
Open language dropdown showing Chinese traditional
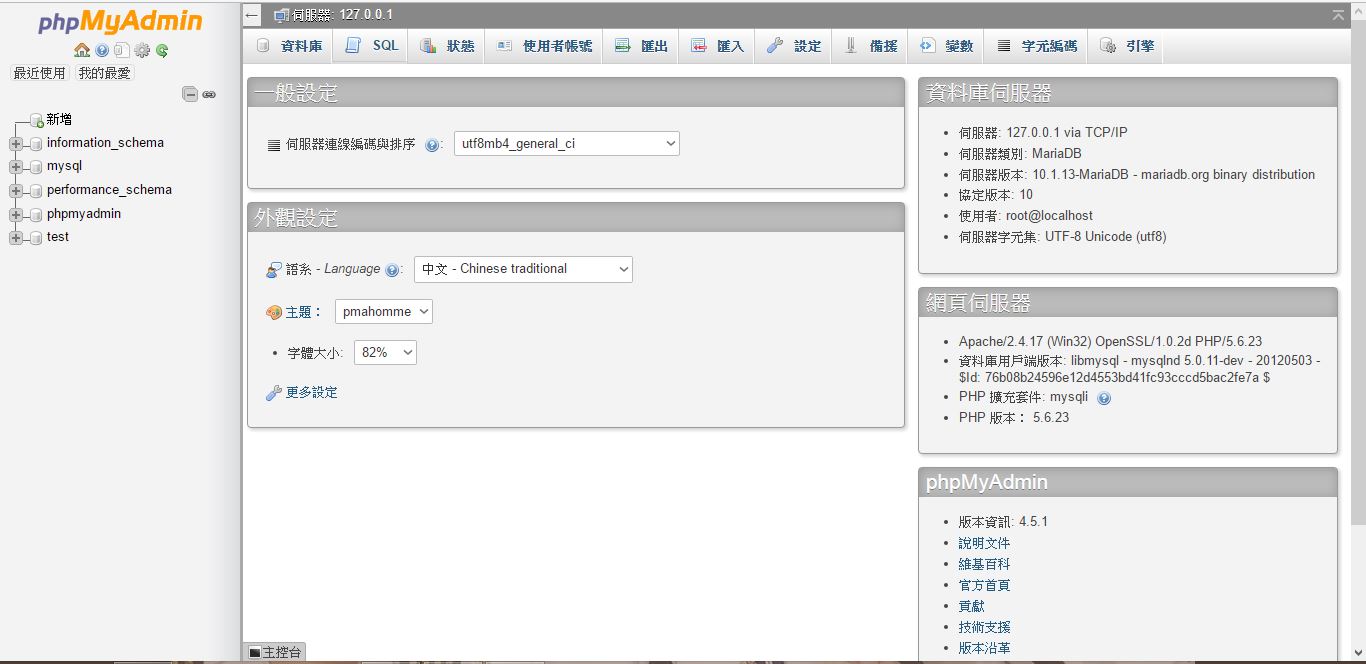click(x=523, y=269)
